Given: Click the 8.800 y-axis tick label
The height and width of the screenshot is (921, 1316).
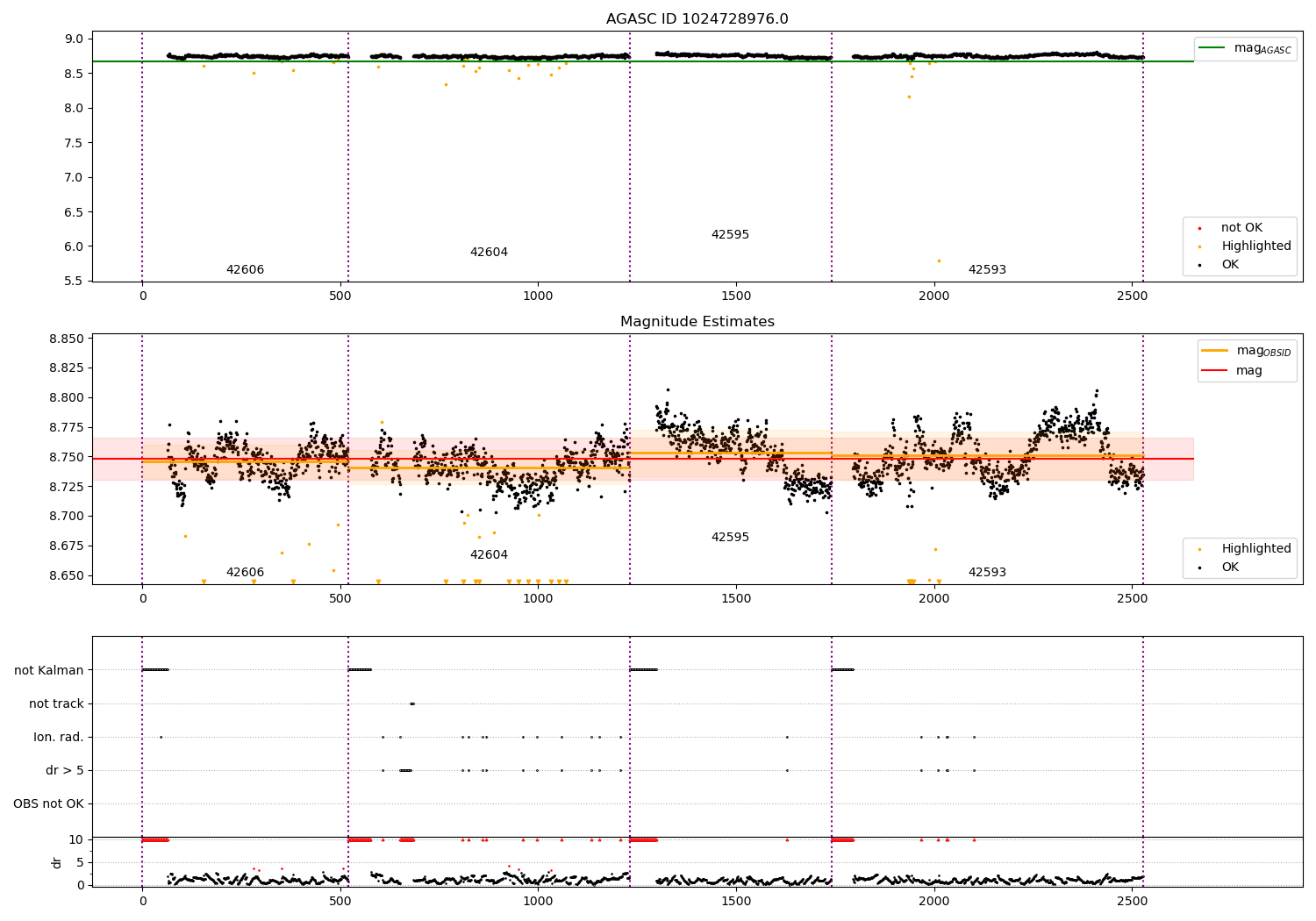Looking at the screenshot, I should pos(67,398).
